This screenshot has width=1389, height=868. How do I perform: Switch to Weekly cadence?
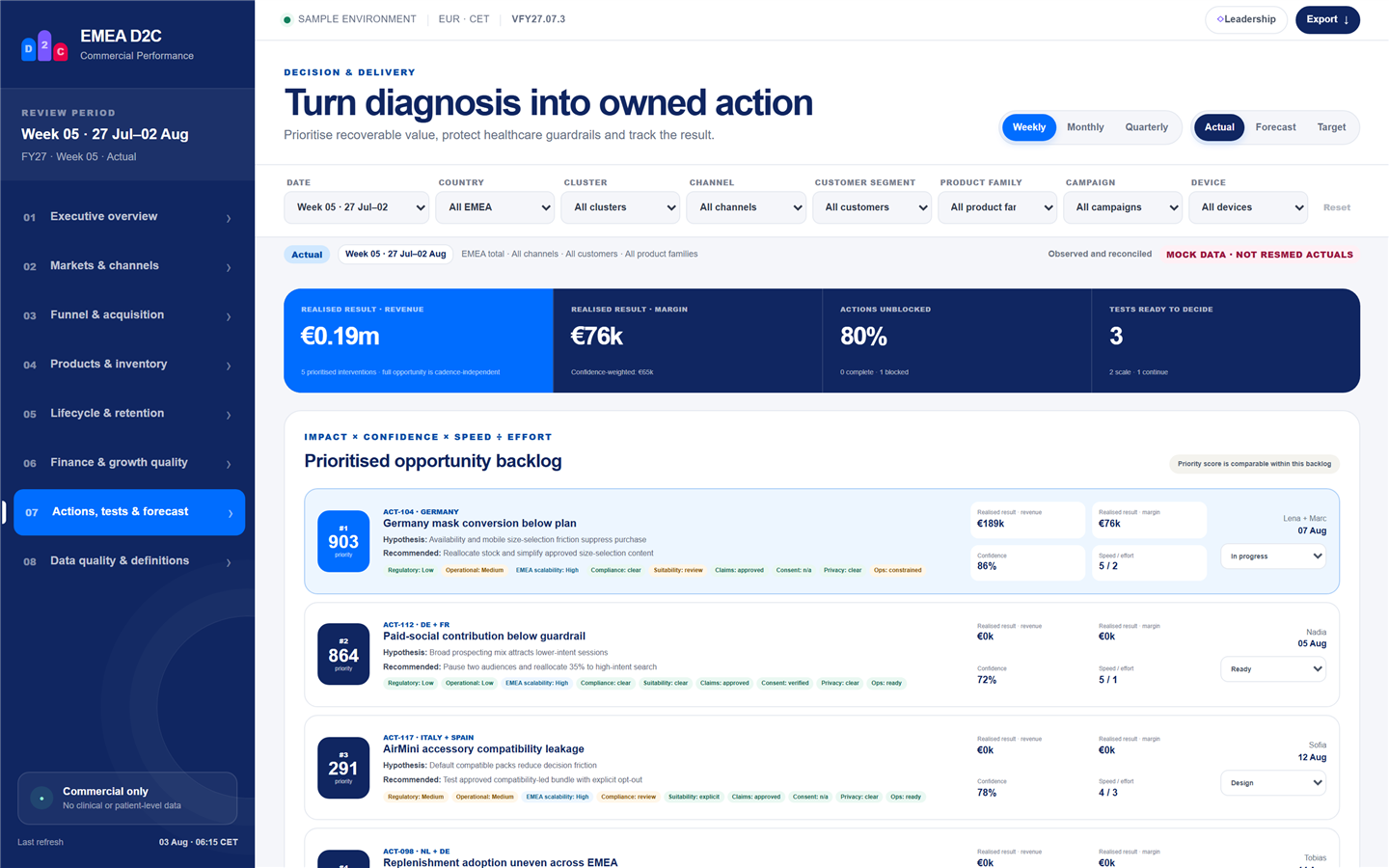(x=1029, y=127)
